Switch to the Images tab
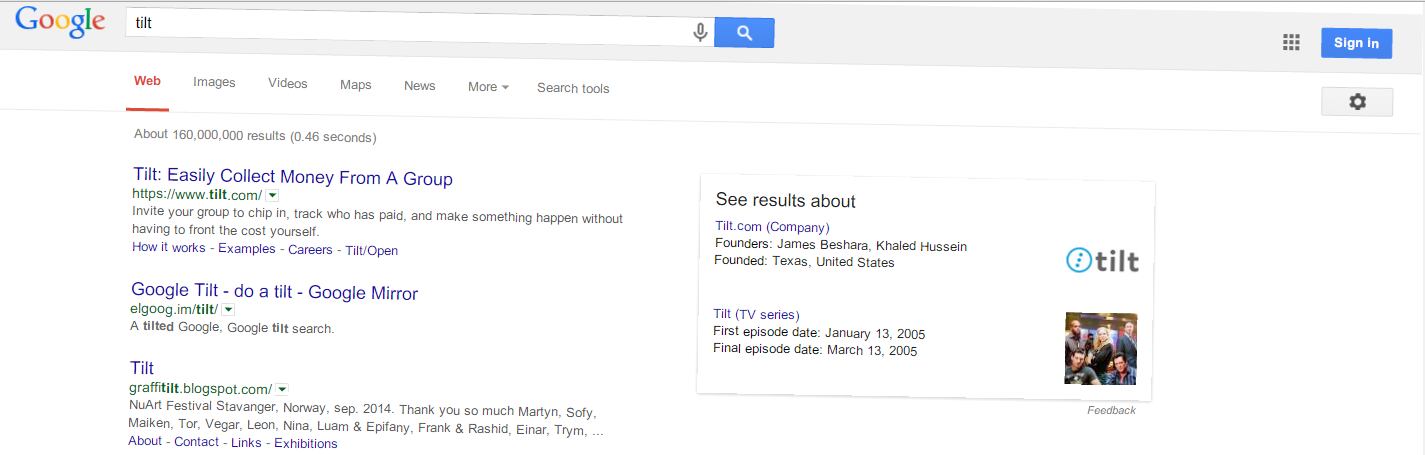1425x455 pixels. [214, 83]
